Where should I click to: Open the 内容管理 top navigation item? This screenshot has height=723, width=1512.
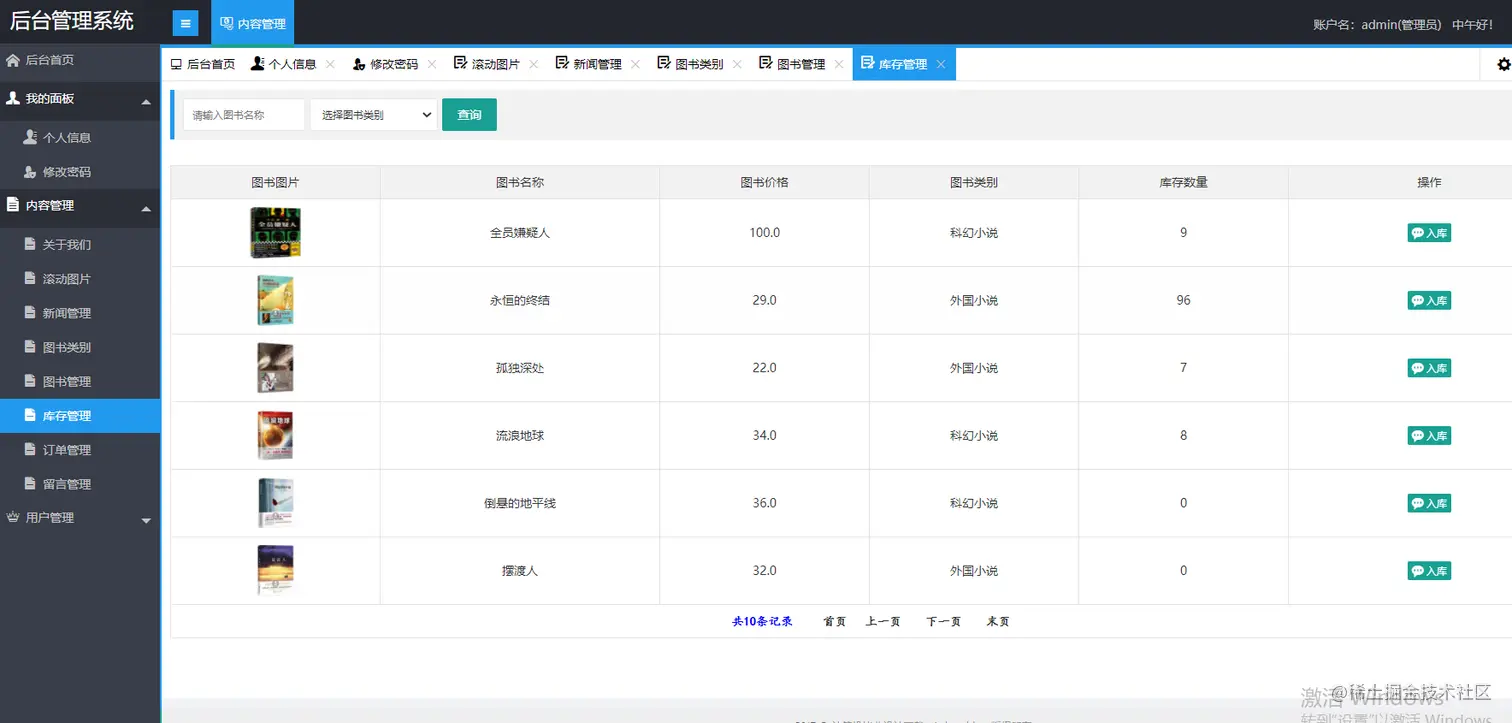(253, 23)
